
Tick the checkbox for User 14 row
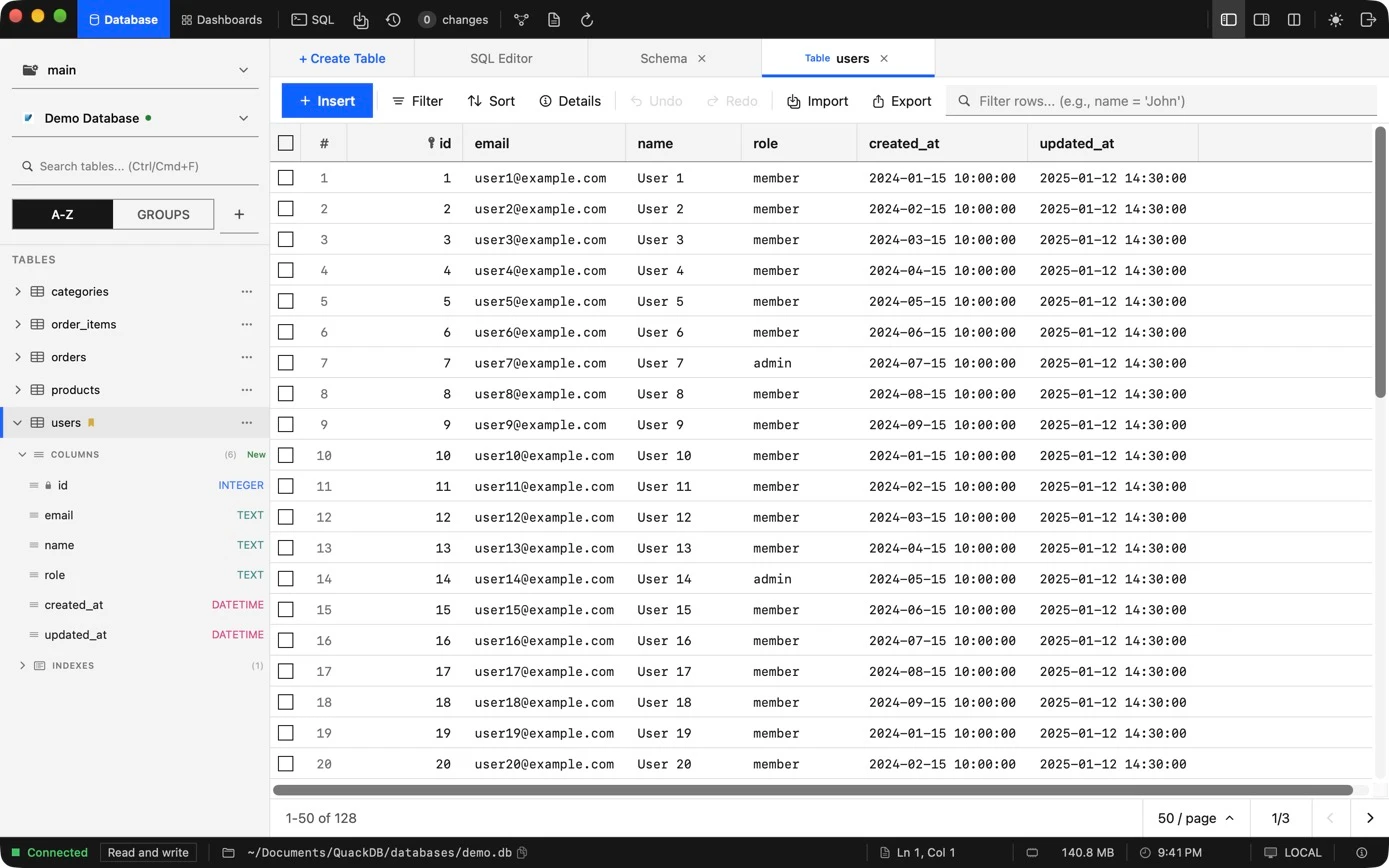tap(286, 579)
